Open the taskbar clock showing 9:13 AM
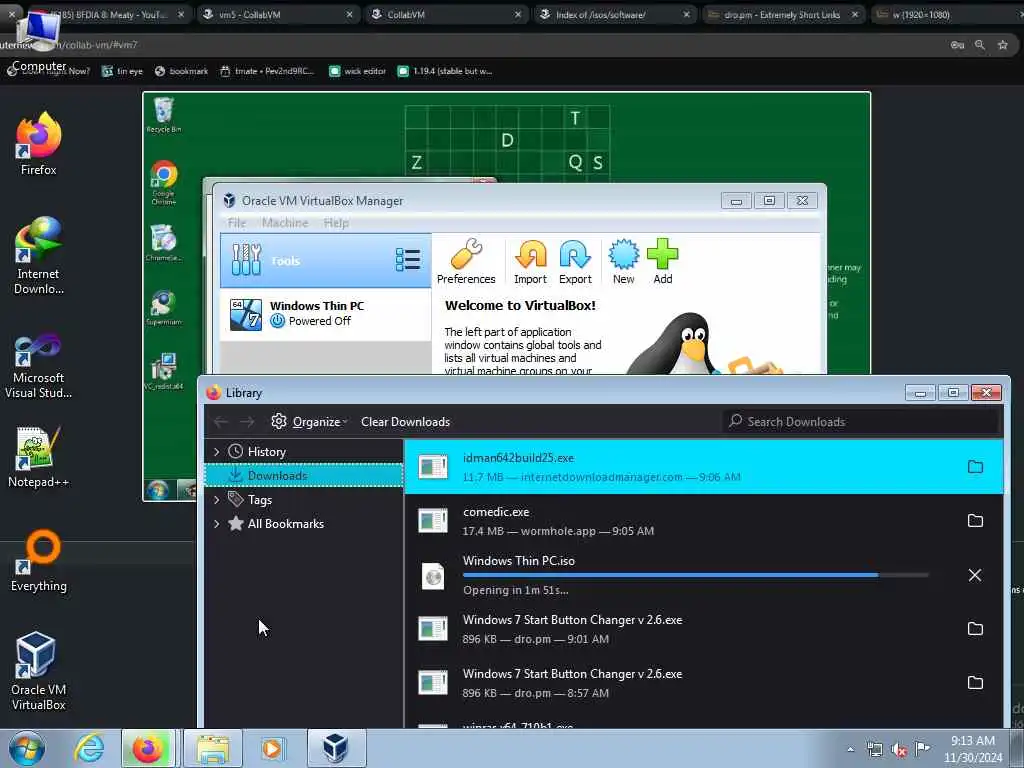This screenshot has width=1024, height=768. pos(972,749)
